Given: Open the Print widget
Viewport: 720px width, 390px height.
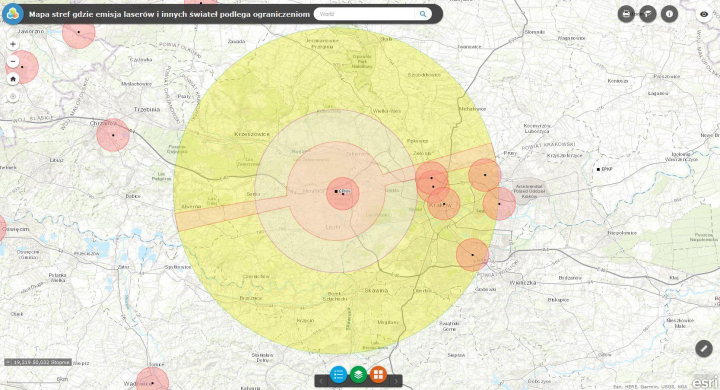Looking at the screenshot, I should [626, 14].
